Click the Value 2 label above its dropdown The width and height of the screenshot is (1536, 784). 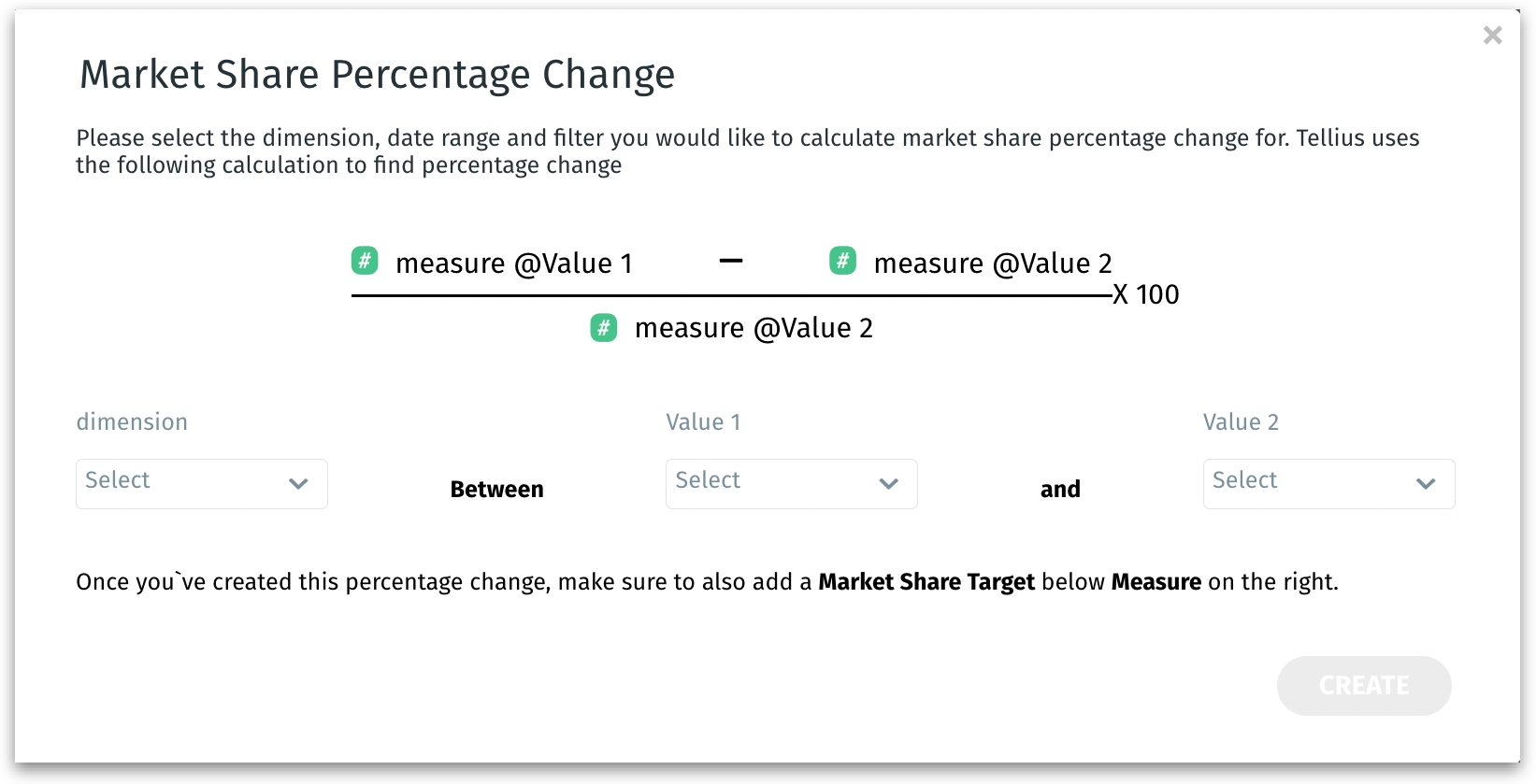pyautogui.click(x=1241, y=422)
